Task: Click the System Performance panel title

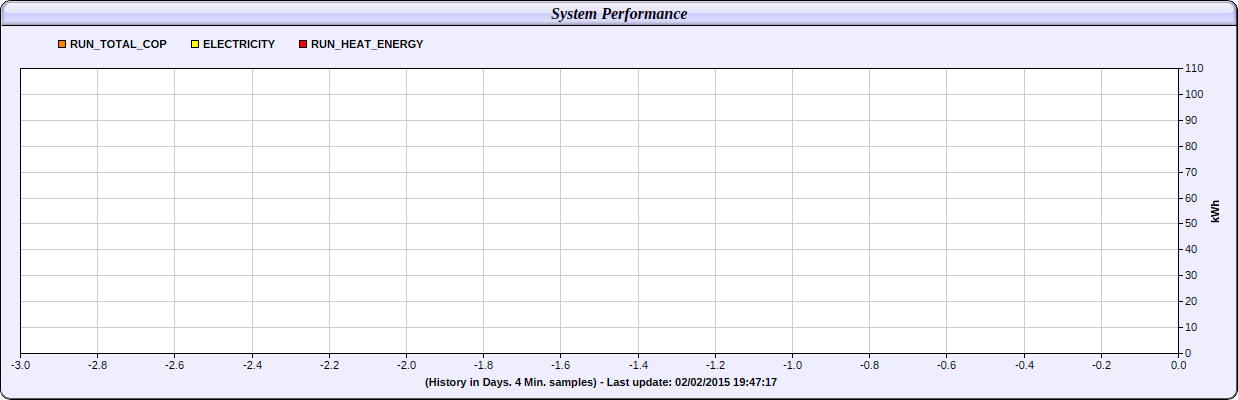Action: pos(619,14)
